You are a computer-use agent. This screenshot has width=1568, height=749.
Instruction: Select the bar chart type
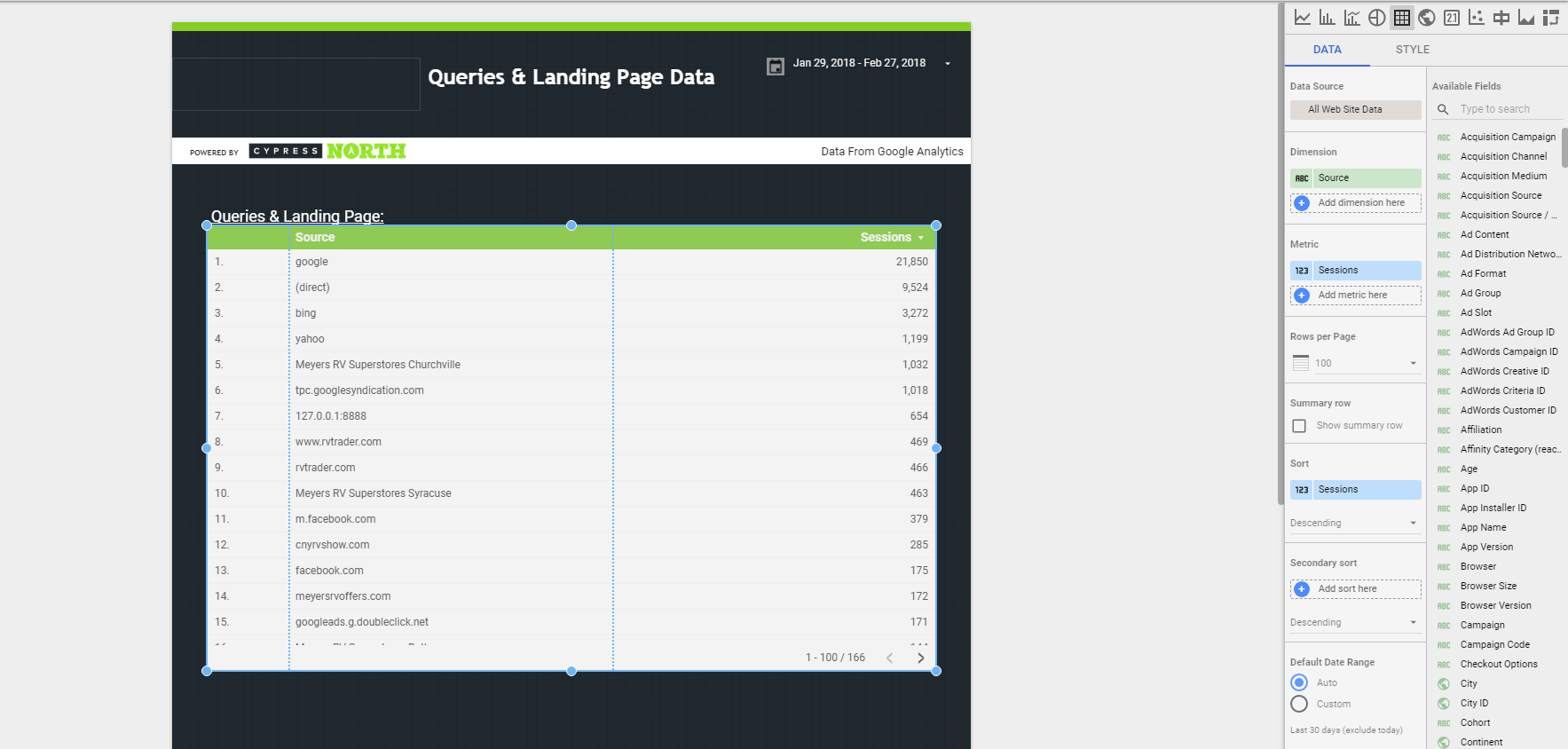[1327, 17]
